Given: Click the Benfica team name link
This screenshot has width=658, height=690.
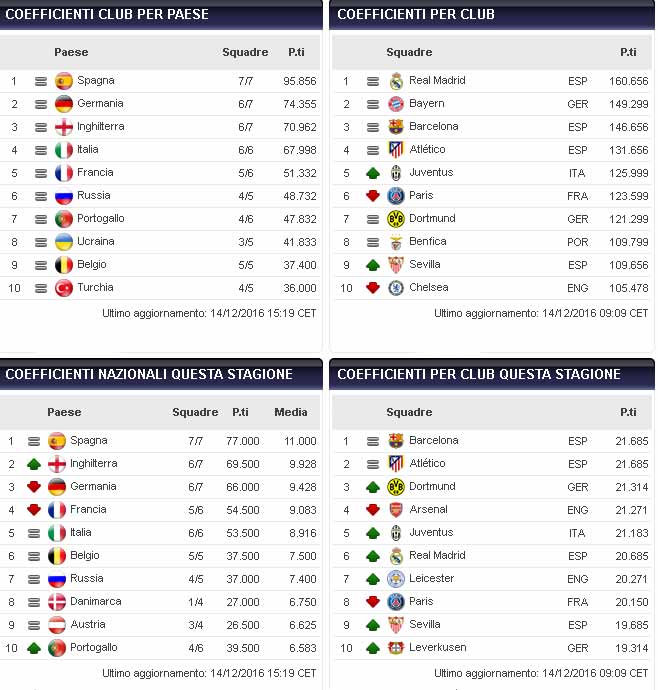Looking at the screenshot, I should point(427,242).
